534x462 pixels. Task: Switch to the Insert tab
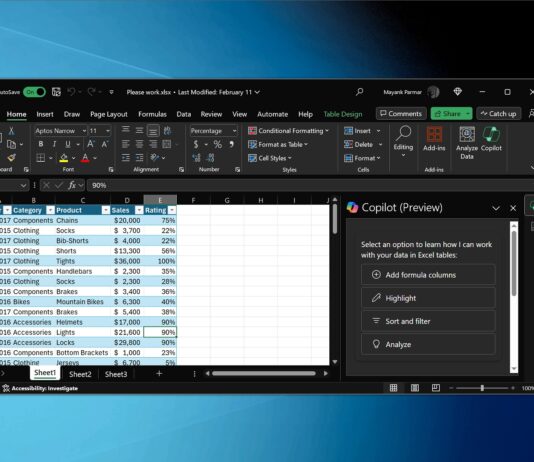(45, 114)
